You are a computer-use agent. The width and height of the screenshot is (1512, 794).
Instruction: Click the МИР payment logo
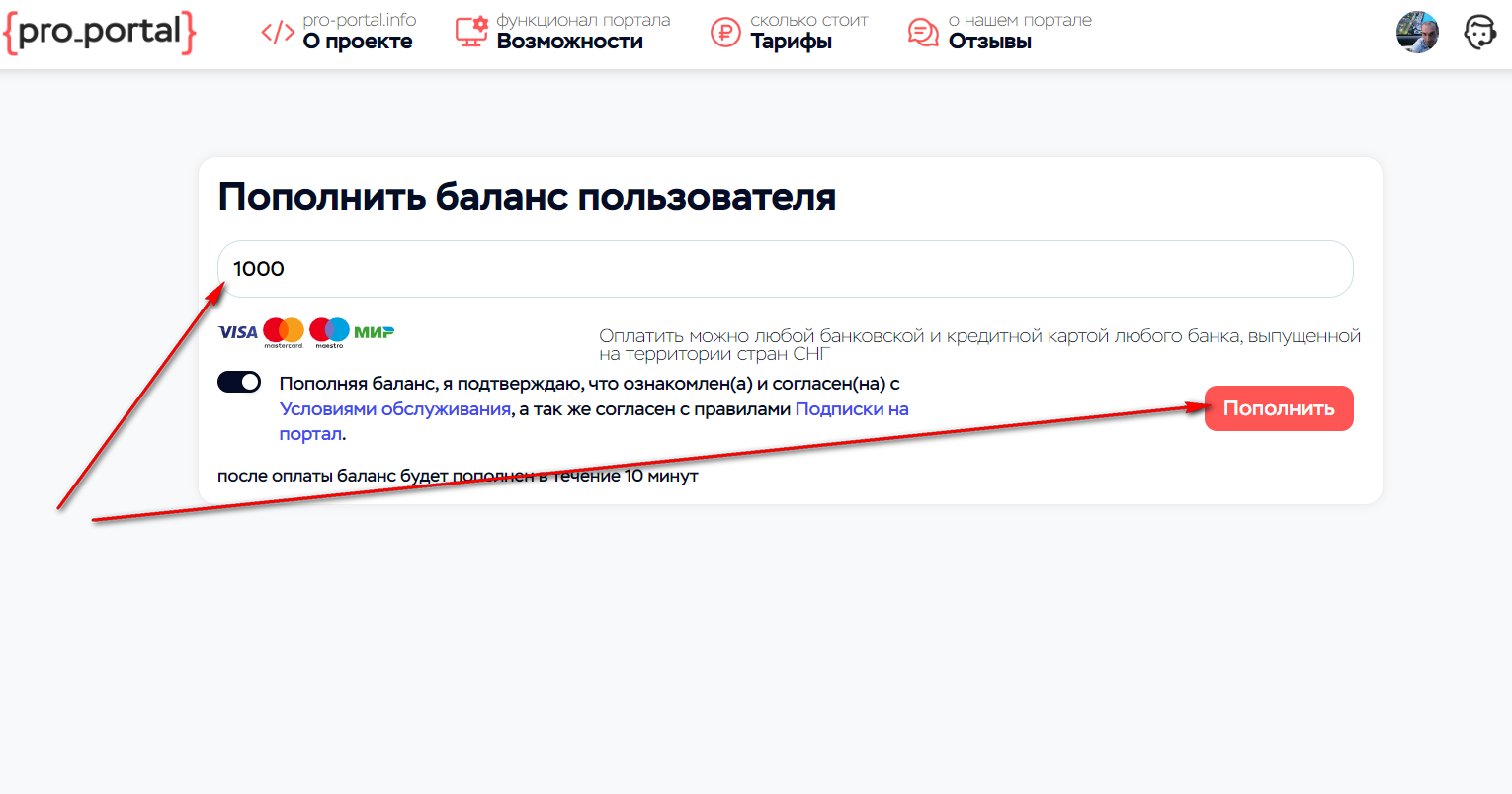click(375, 332)
